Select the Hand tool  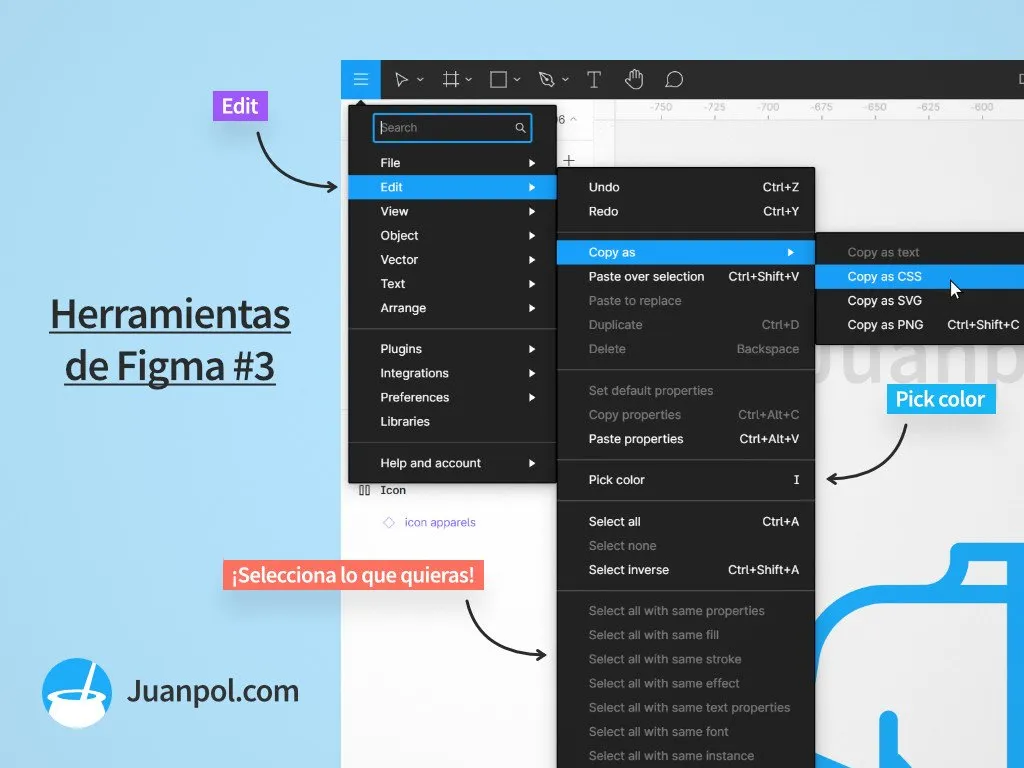[x=634, y=80]
